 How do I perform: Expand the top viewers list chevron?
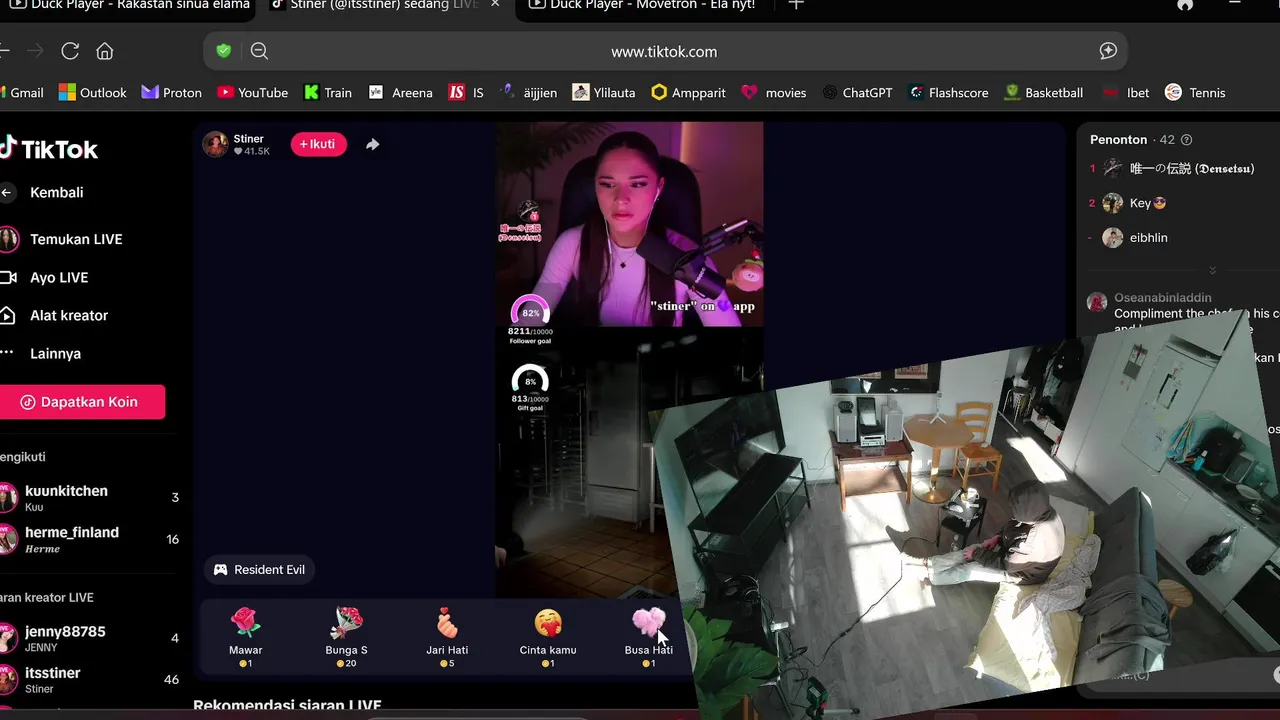click(x=1212, y=271)
